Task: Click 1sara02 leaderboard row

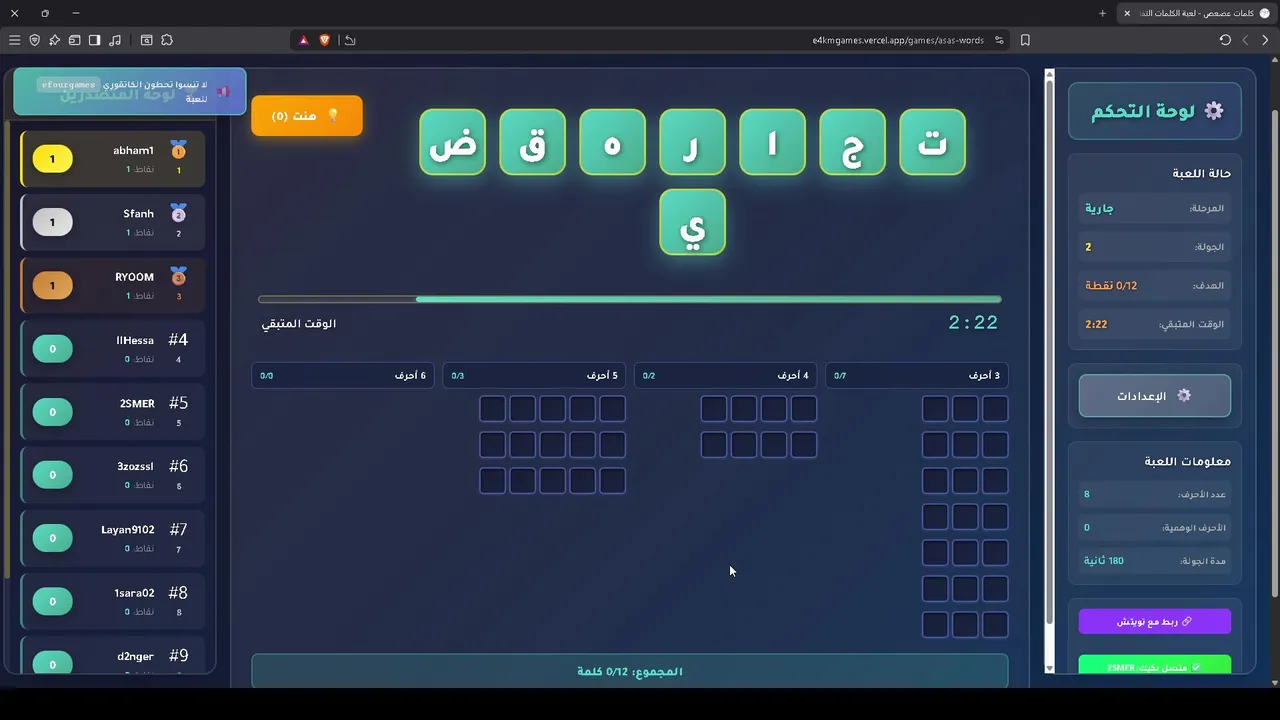Action: (x=112, y=601)
